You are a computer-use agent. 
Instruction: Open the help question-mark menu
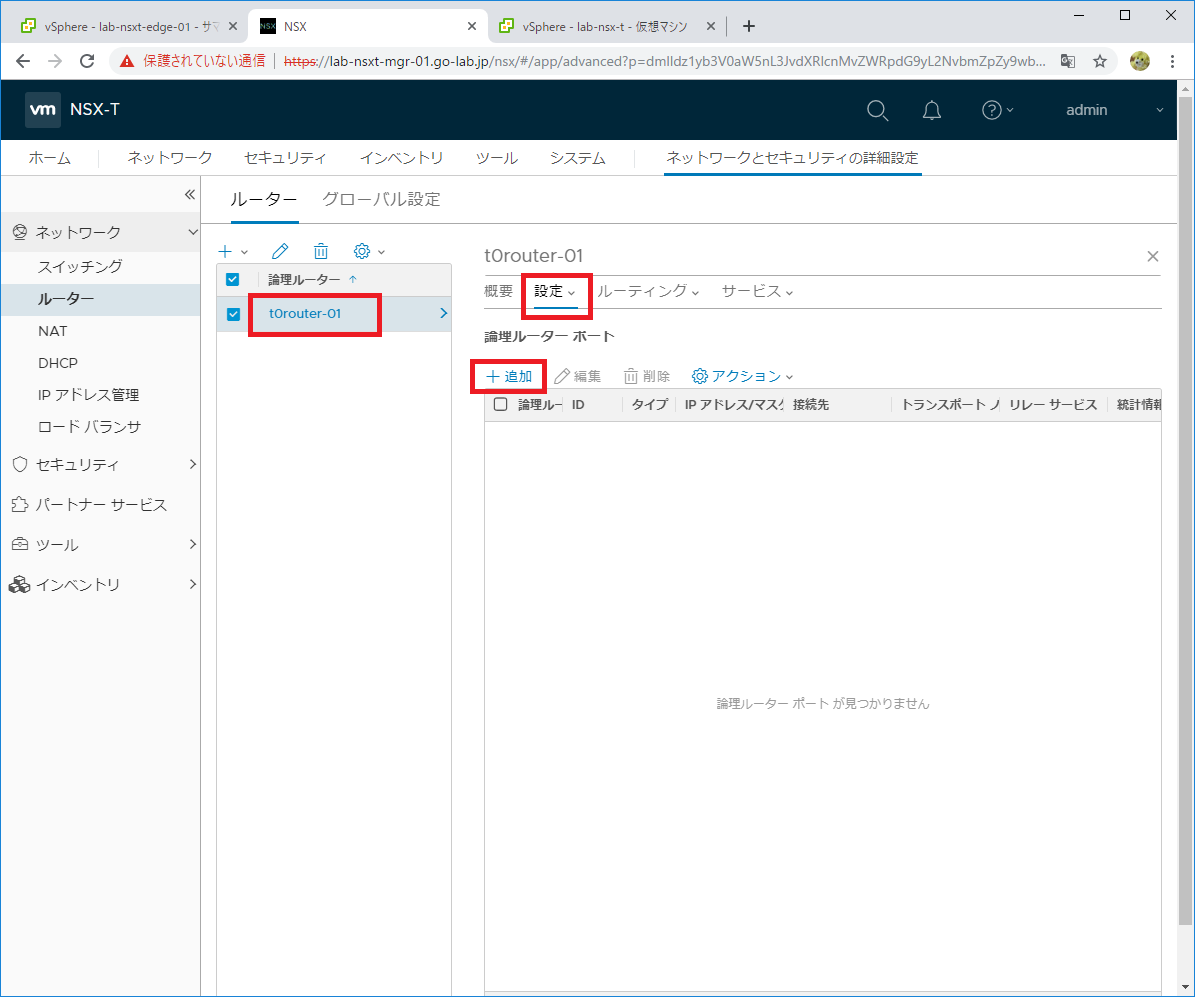996,111
